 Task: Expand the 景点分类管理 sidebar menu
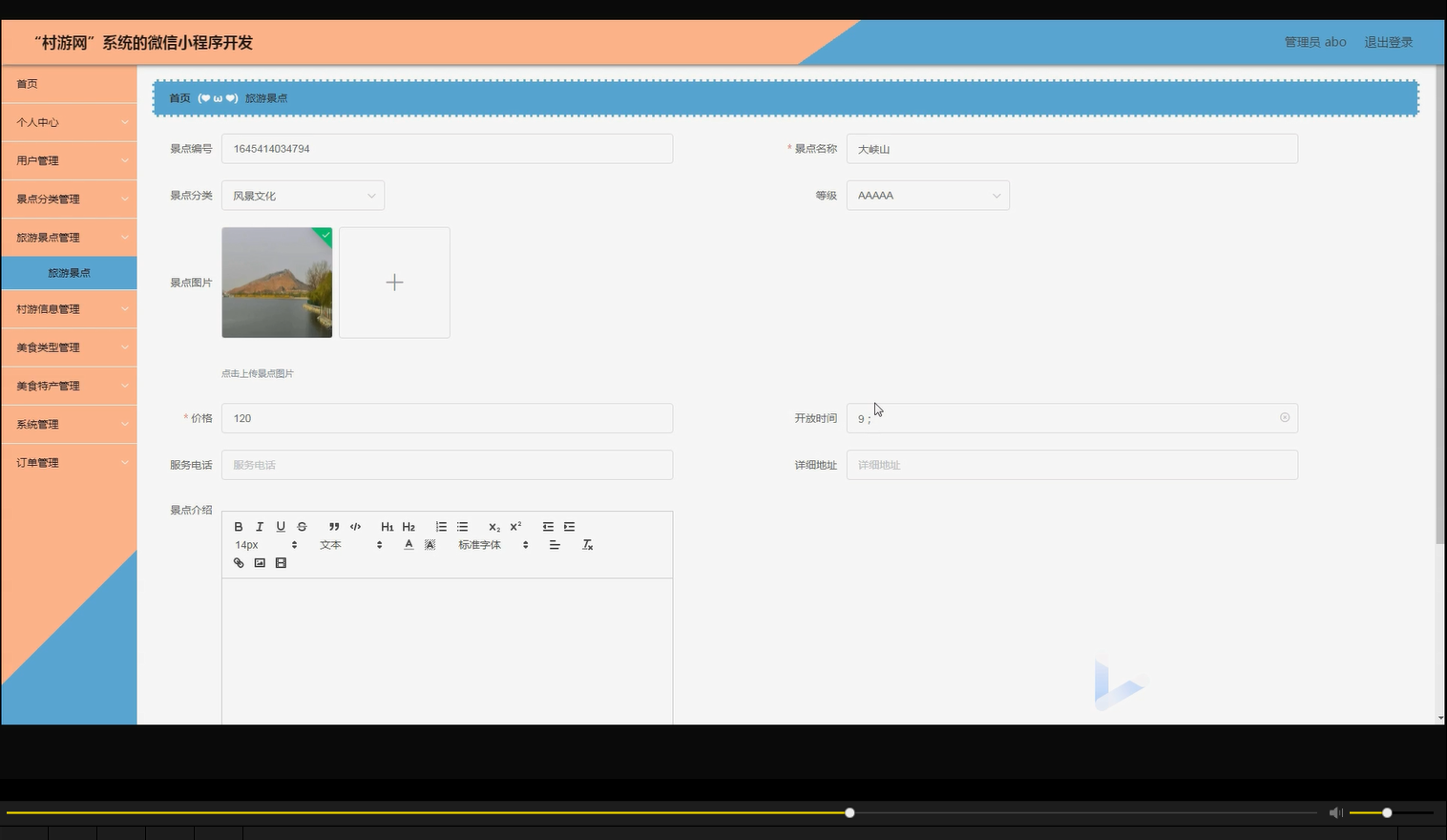(69, 199)
